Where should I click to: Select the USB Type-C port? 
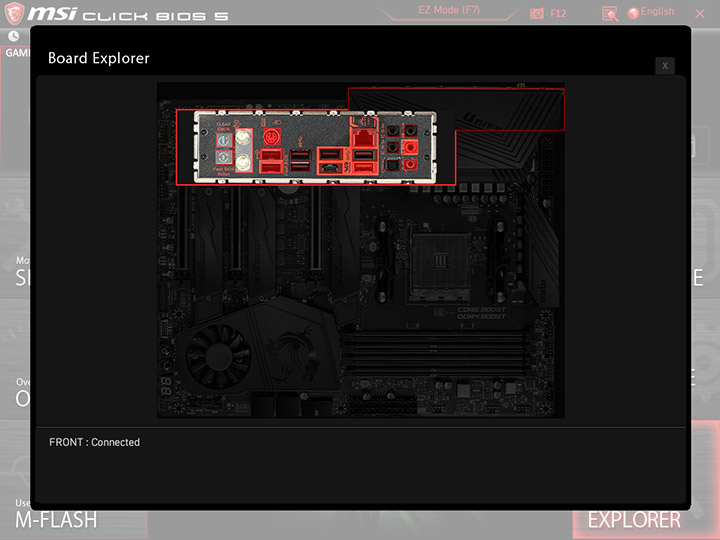point(330,168)
